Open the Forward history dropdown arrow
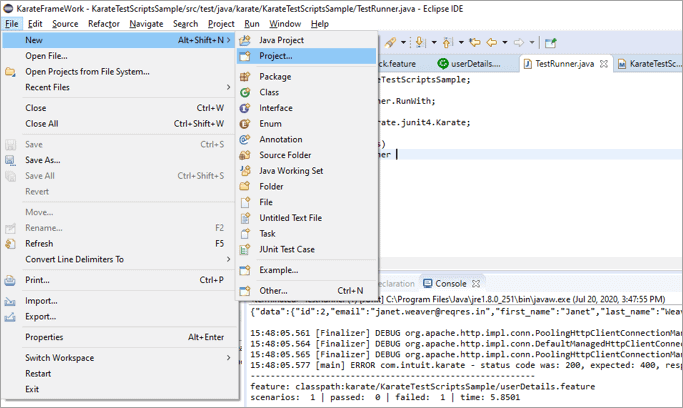The image size is (683, 408). [532, 42]
